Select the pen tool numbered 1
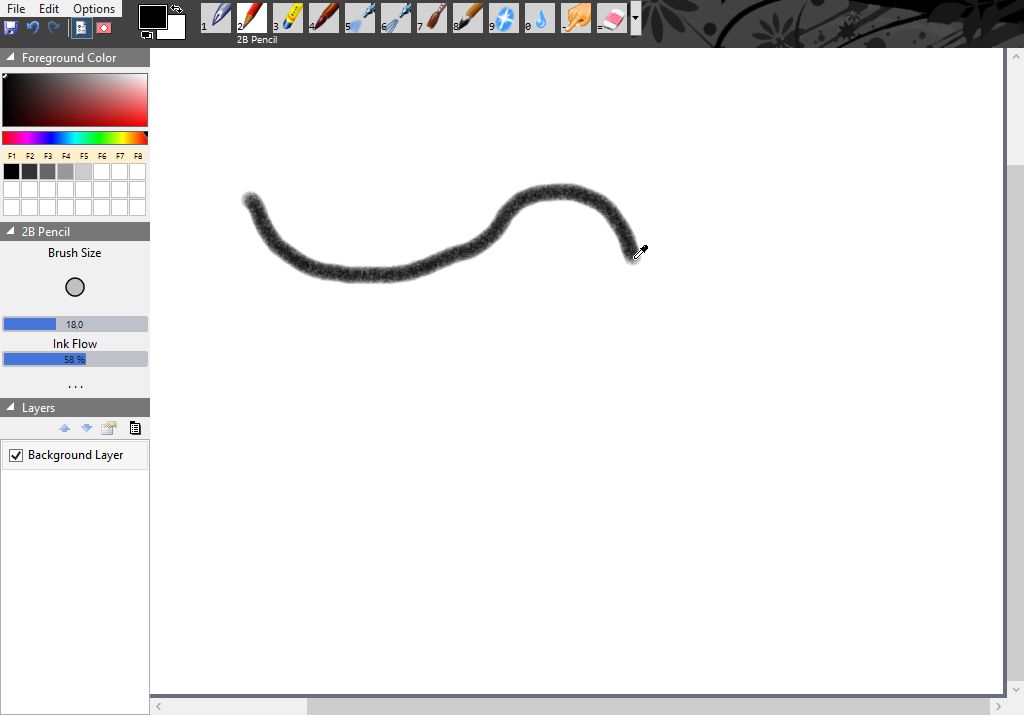This screenshot has height=715, width=1024. [x=217, y=17]
